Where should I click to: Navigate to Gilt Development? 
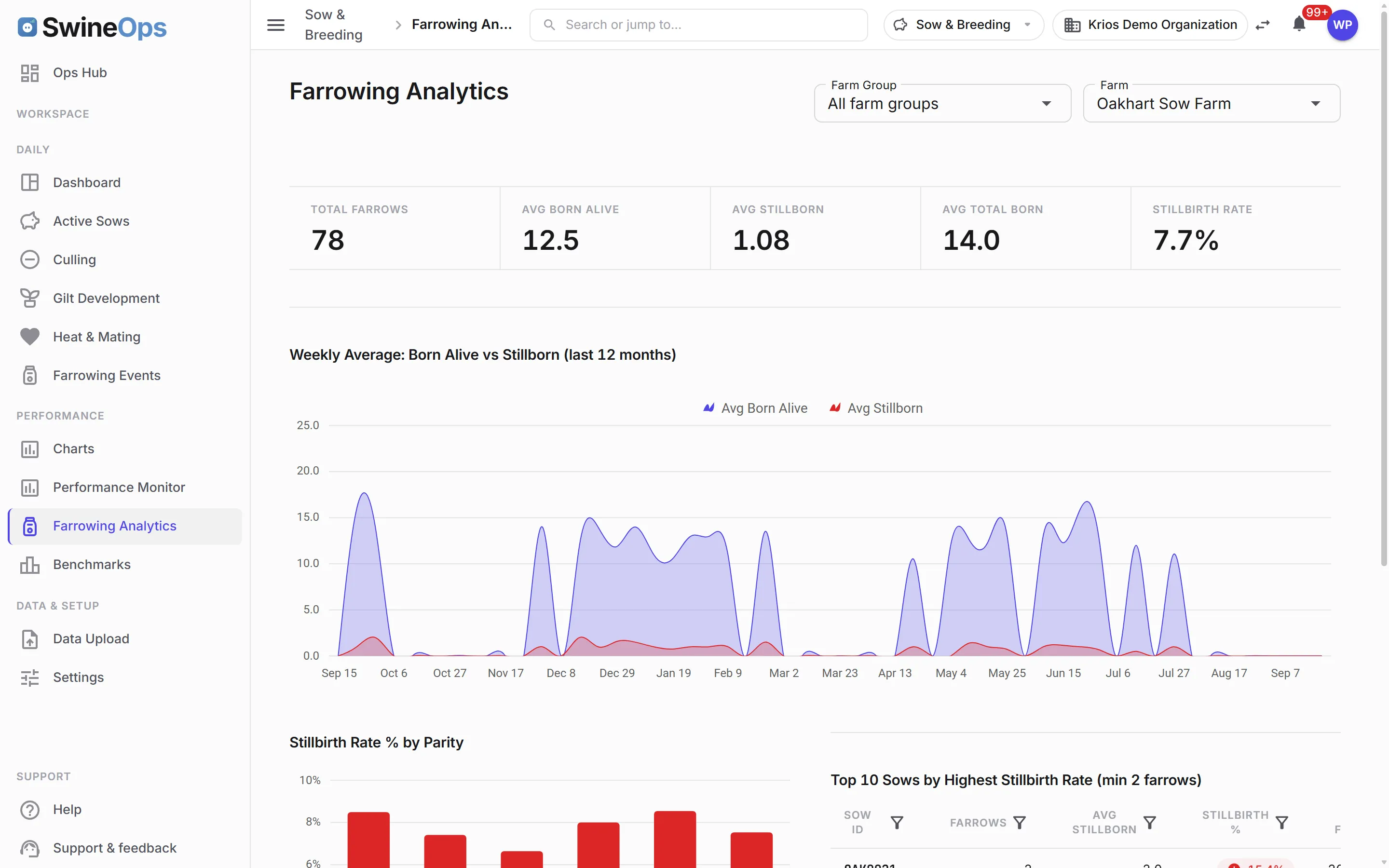coord(125,298)
